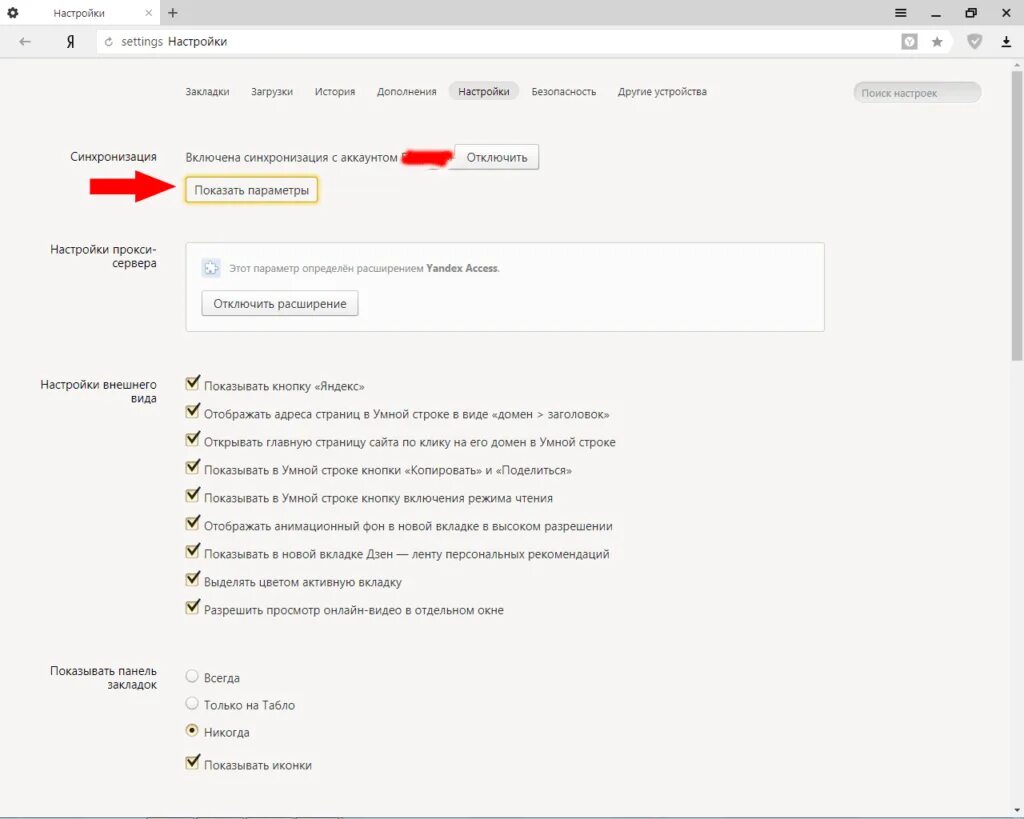Toggle «домен > заголовок» address display checkbox
Image resolution: width=1024 pixels, height=819 pixels.
192,411
